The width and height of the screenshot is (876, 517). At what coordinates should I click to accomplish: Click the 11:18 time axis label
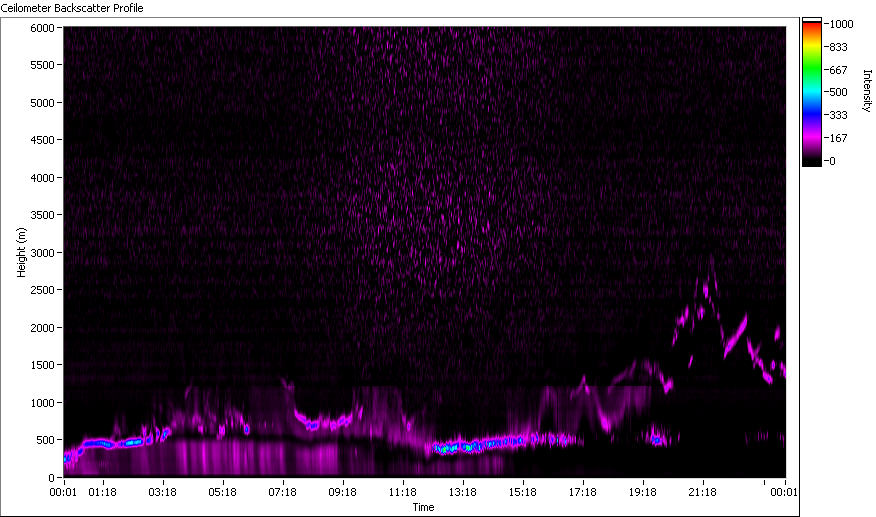click(403, 492)
